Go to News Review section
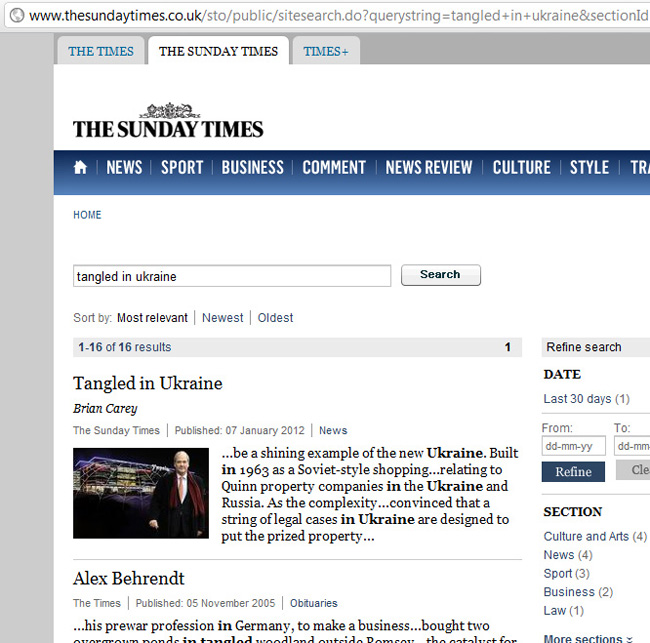Viewport: 650px width, 643px height. tap(429, 167)
